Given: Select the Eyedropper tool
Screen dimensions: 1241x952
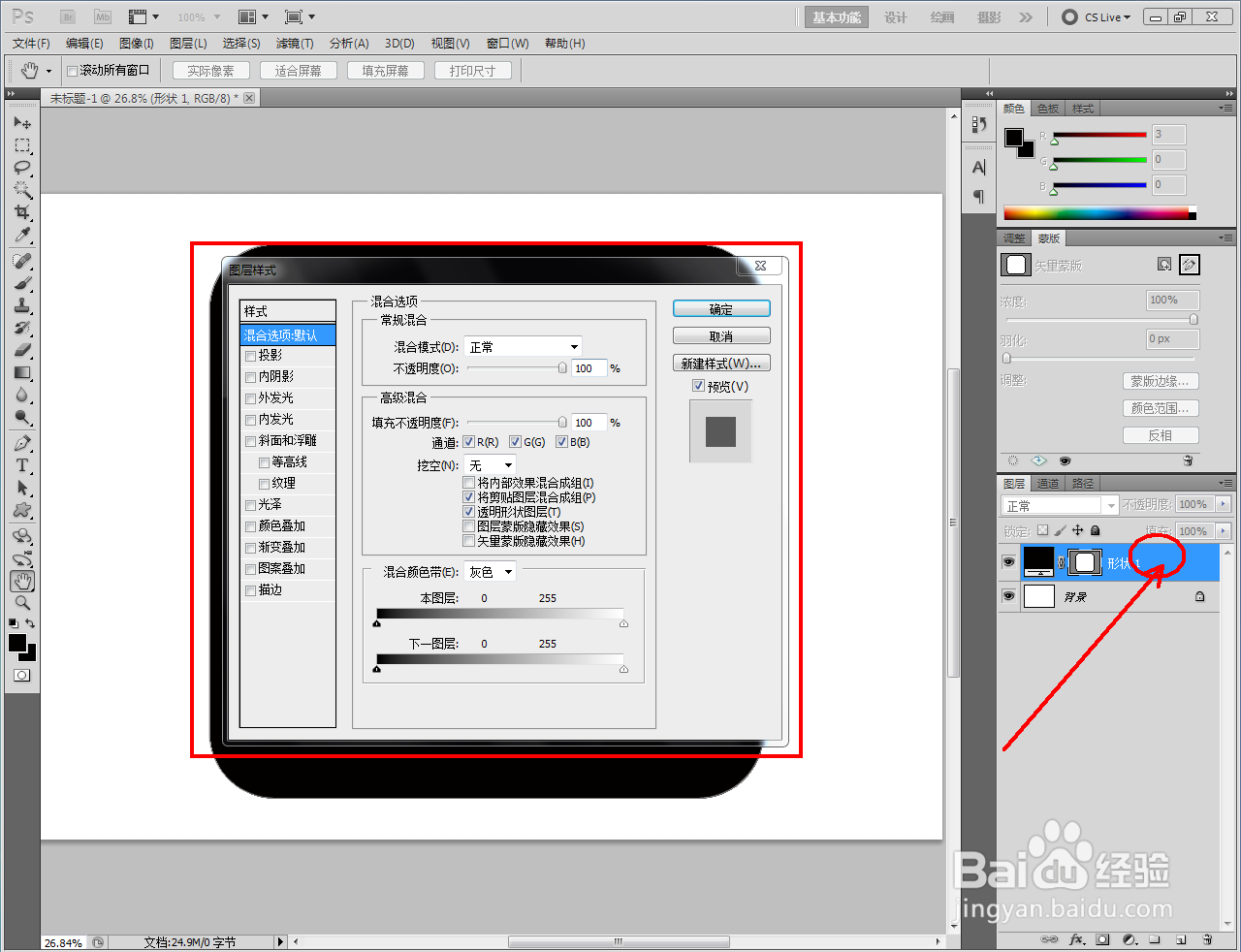Looking at the screenshot, I should (22, 235).
